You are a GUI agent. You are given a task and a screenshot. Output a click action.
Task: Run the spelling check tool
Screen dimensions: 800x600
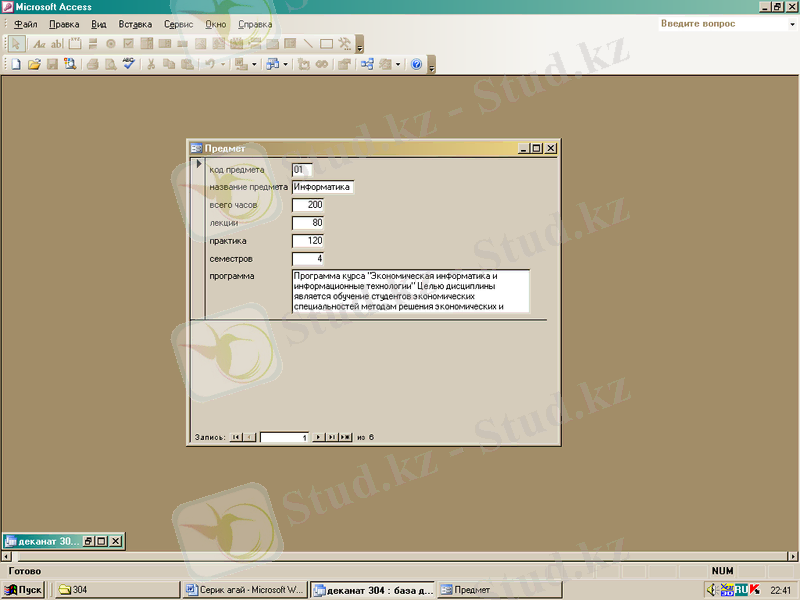128,64
